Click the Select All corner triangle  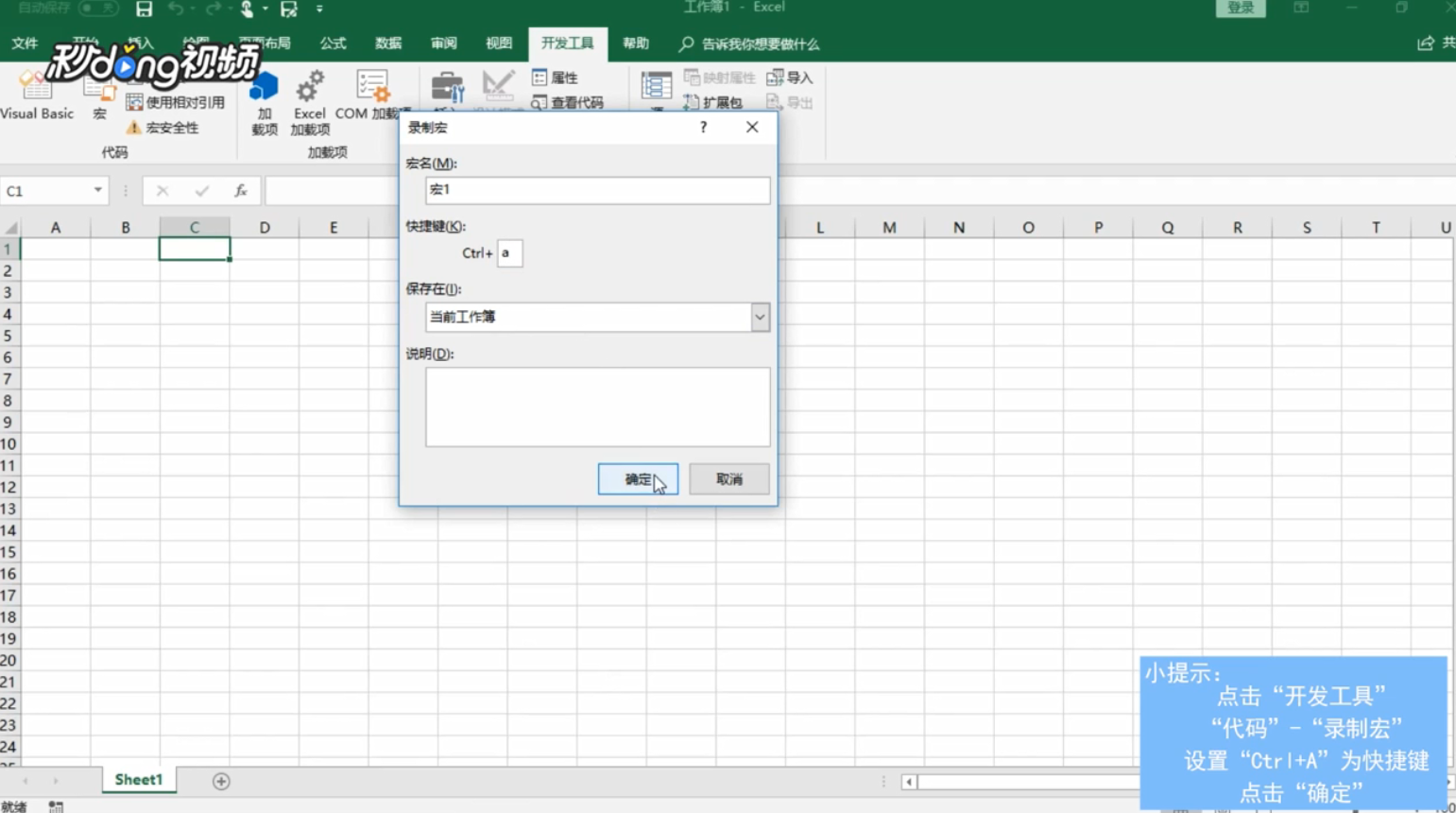10,227
